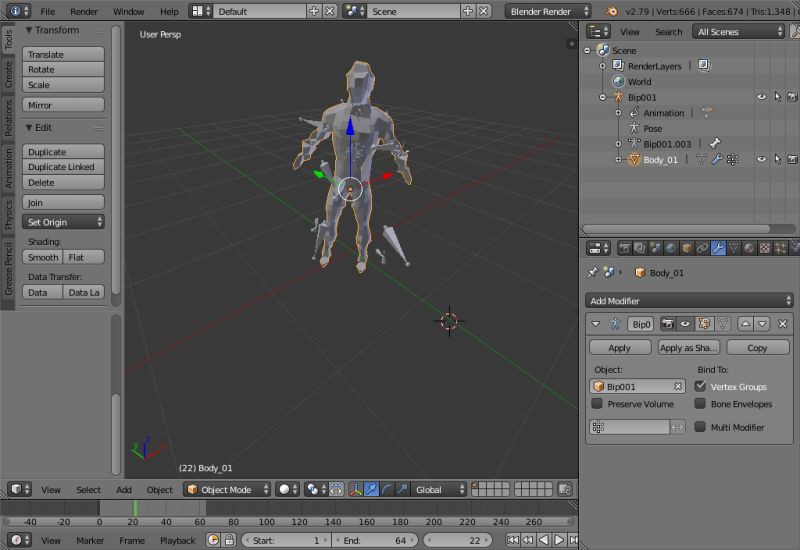Click the pin icon beside Body_01

point(592,272)
